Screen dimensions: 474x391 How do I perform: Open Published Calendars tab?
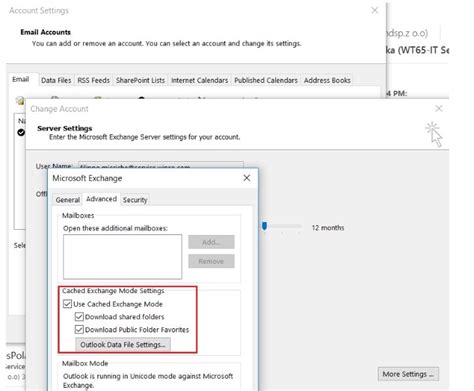point(266,80)
